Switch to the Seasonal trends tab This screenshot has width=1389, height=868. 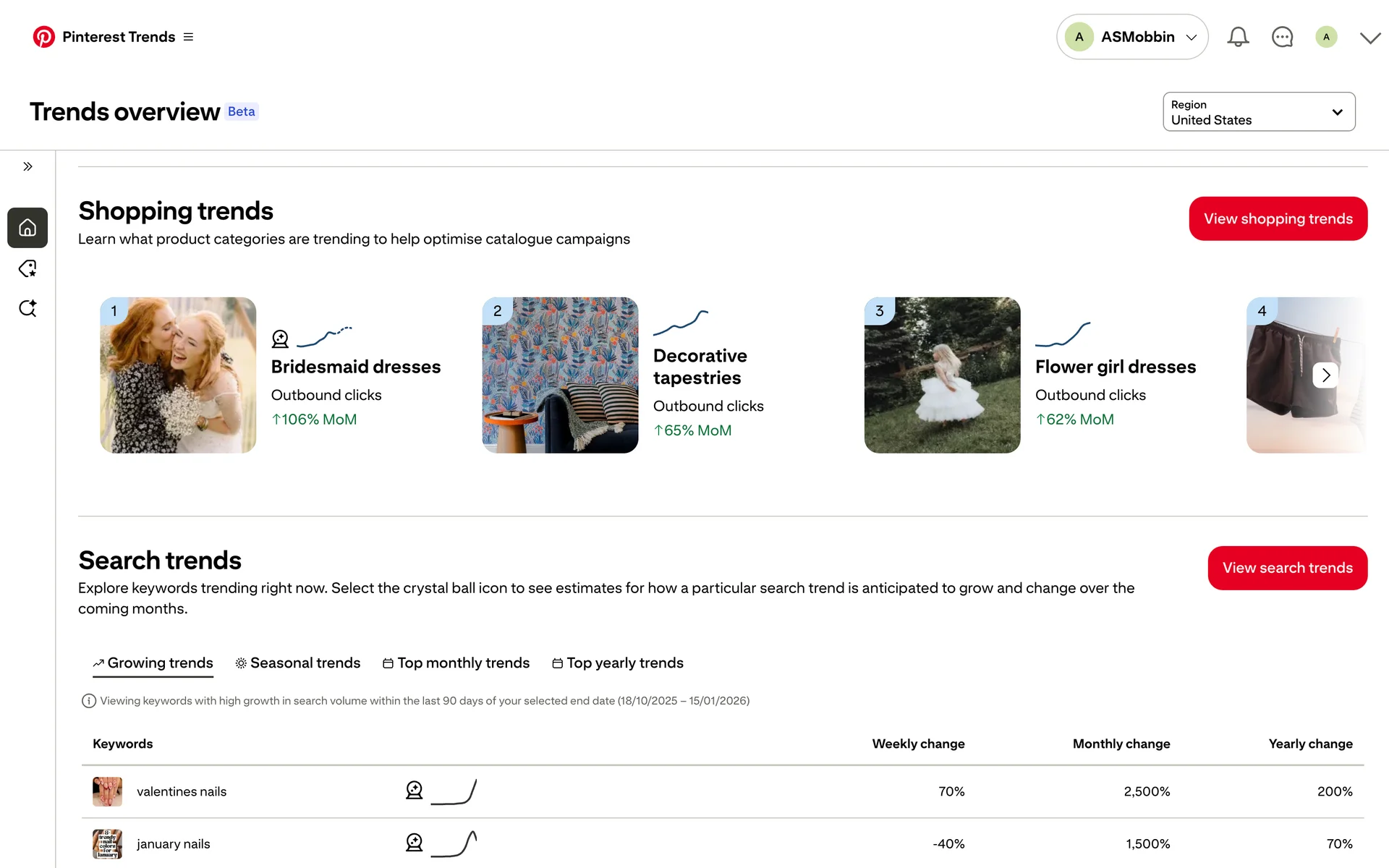[297, 663]
